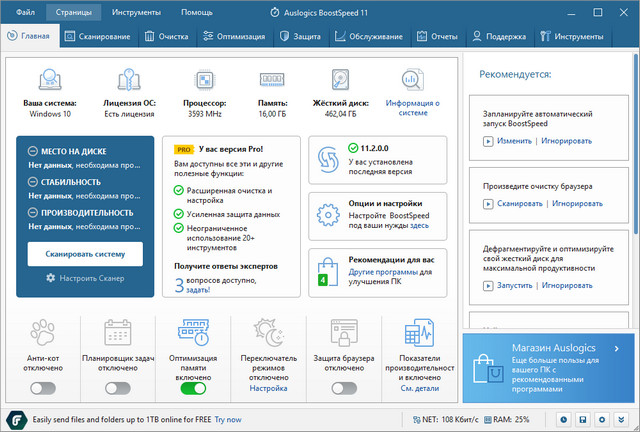The image size is (640, 432).
Task: Enable the Anti-cat toggle switch
Action: pyautogui.click(x=43, y=388)
